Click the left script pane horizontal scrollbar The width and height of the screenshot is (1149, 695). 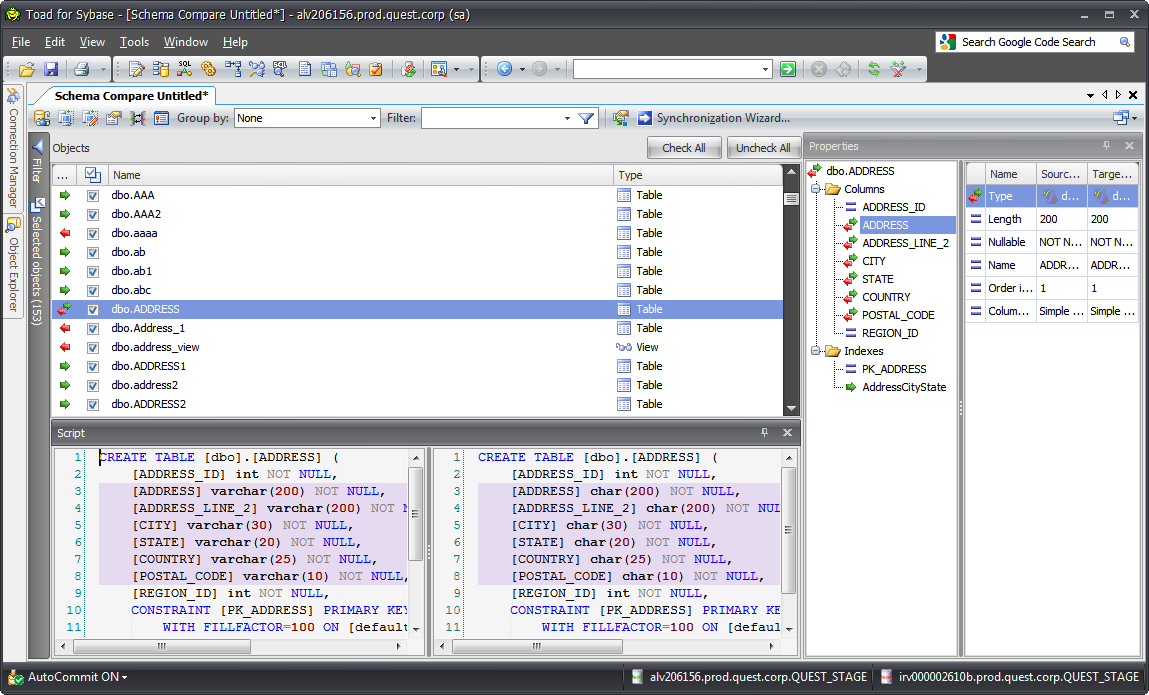(x=162, y=647)
